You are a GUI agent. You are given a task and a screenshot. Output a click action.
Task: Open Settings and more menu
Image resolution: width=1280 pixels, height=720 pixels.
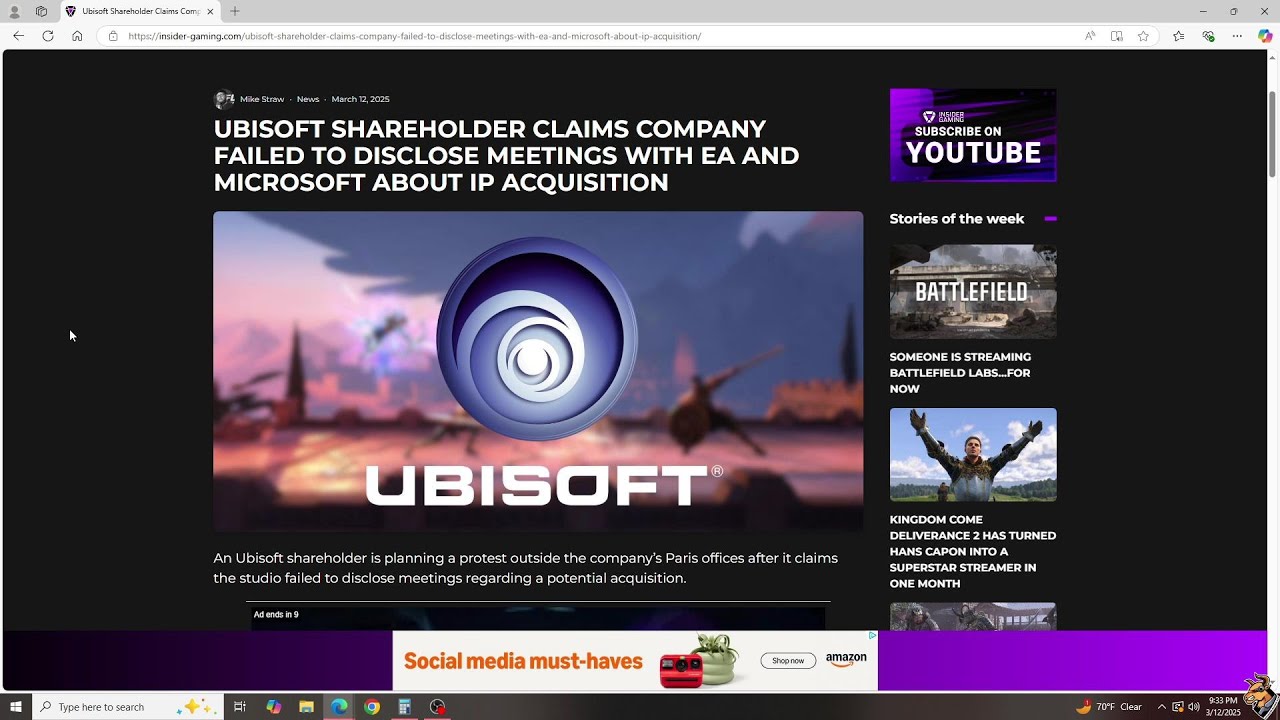(x=1237, y=36)
